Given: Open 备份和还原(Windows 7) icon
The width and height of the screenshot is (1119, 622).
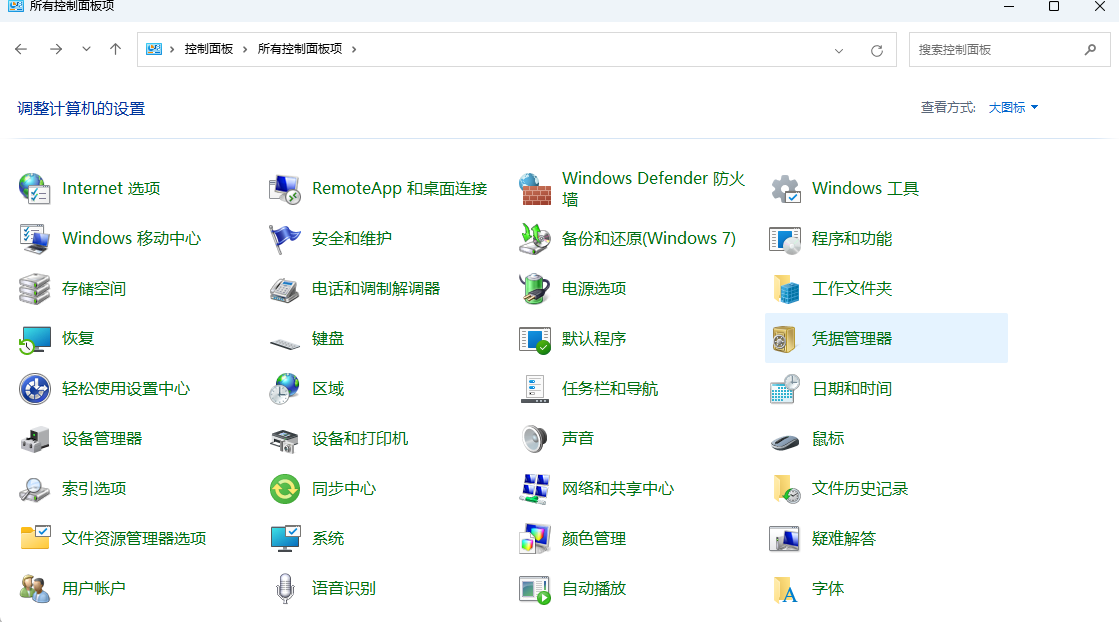Looking at the screenshot, I should (535, 238).
